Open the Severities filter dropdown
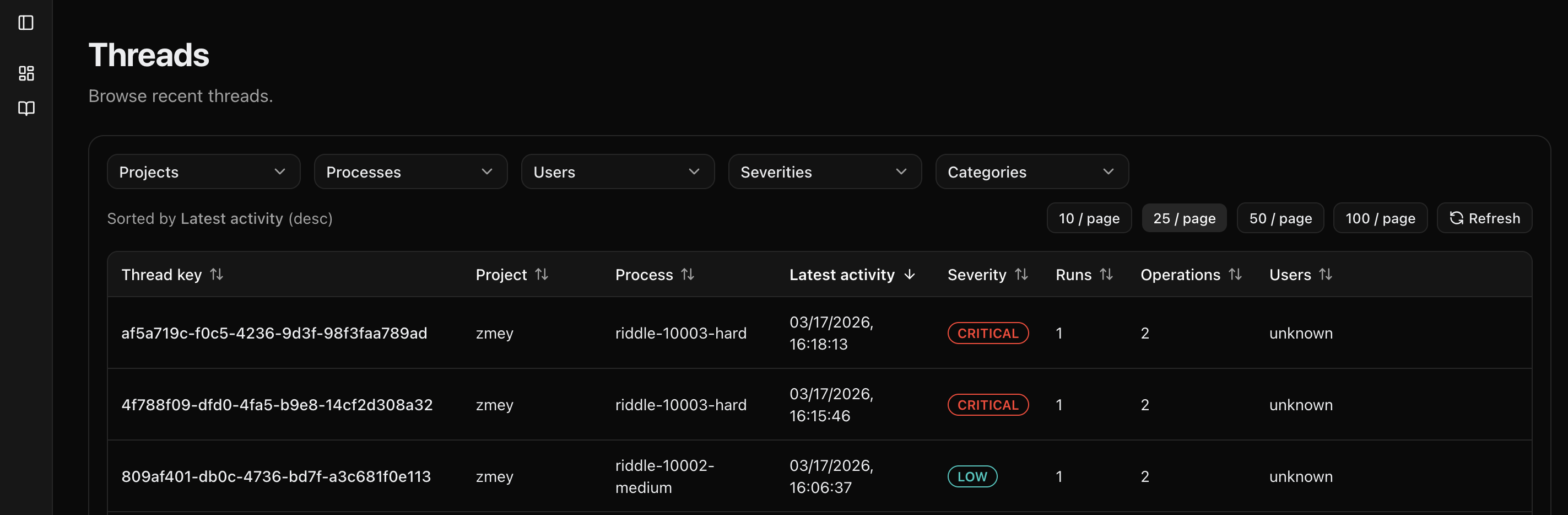This screenshot has width=1568, height=515. 825,171
